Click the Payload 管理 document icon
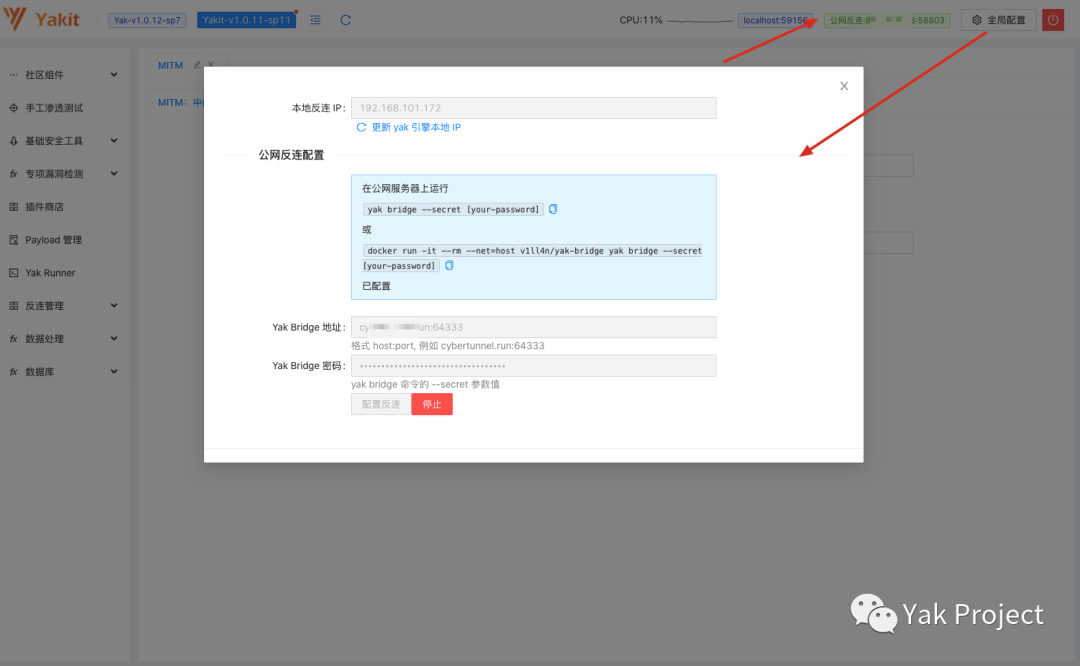 coord(14,240)
